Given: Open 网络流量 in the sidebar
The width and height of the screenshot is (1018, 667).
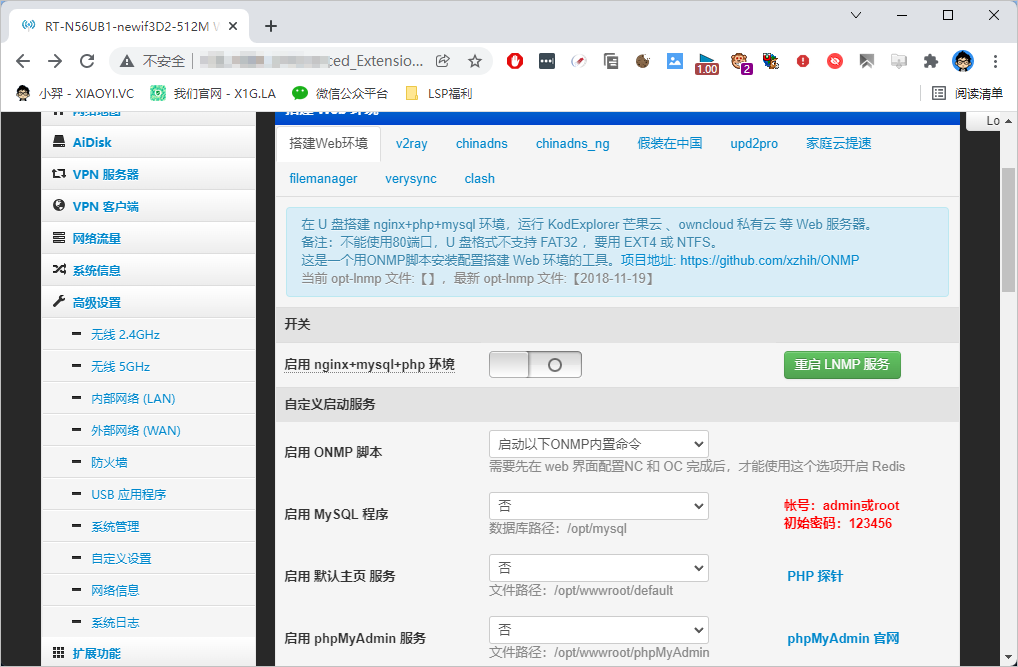Looking at the screenshot, I should click(96, 238).
